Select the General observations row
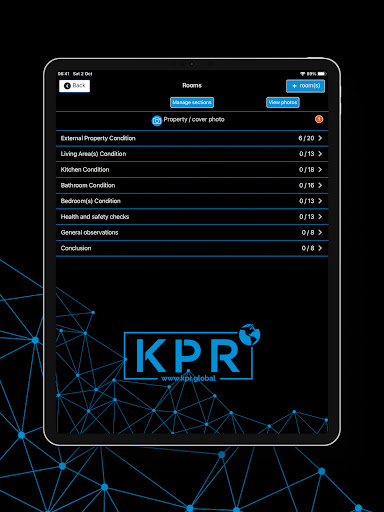 (192, 232)
